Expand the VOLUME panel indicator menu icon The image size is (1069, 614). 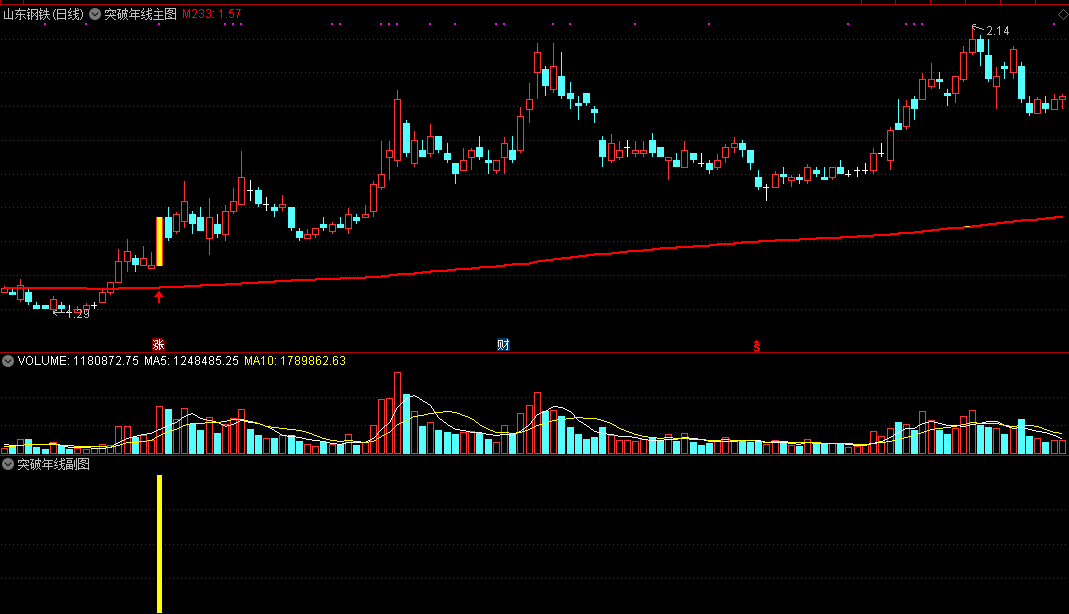[x=8, y=360]
